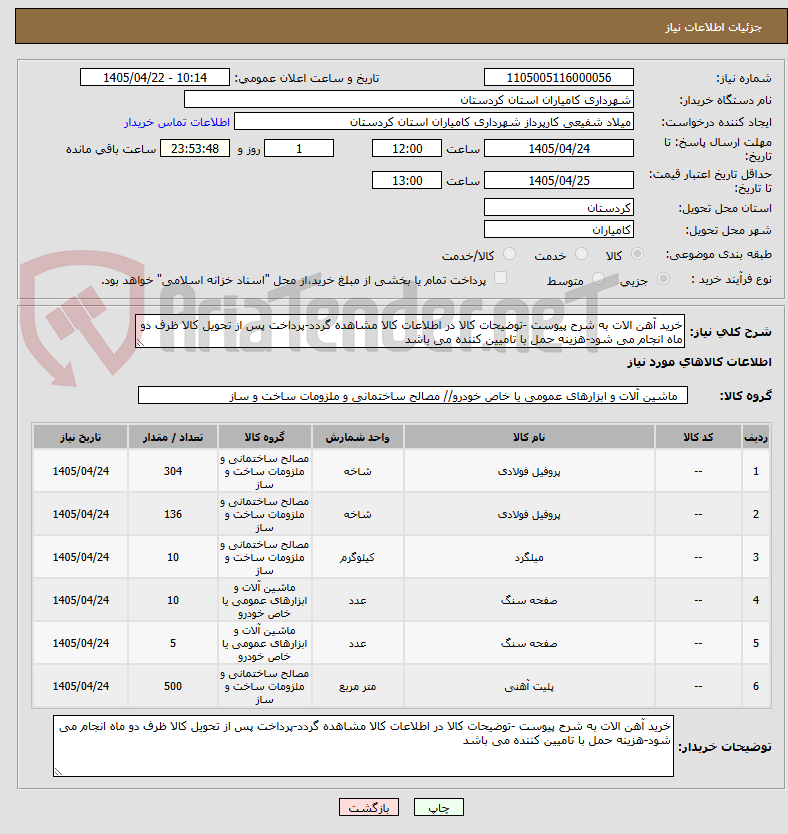Select the کالا radio button
This screenshot has height=834, width=788.
click(x=637, y=254)
